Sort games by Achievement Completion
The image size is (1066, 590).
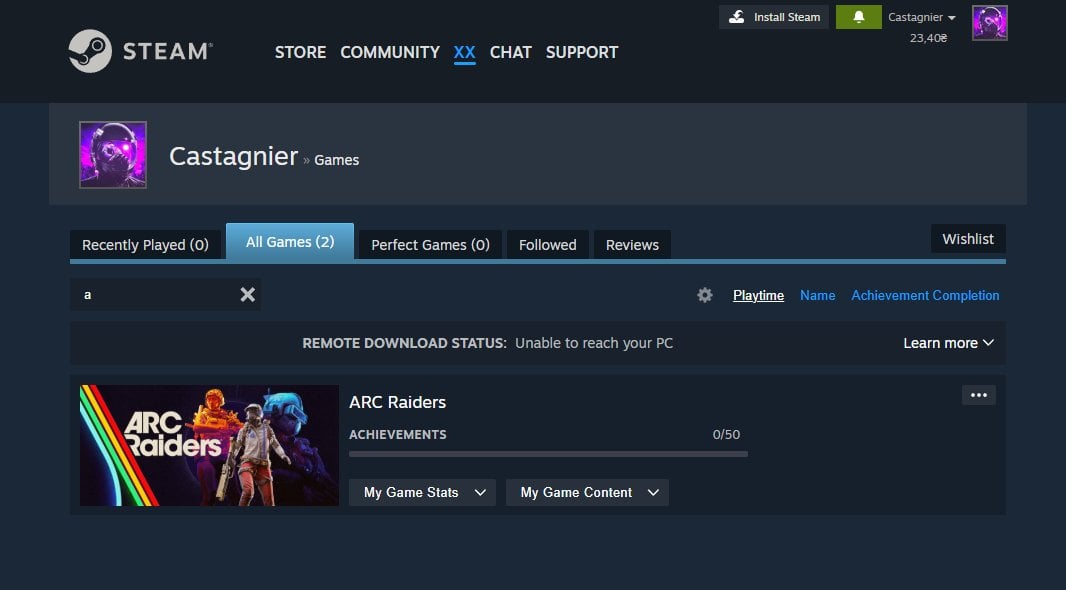925,295
